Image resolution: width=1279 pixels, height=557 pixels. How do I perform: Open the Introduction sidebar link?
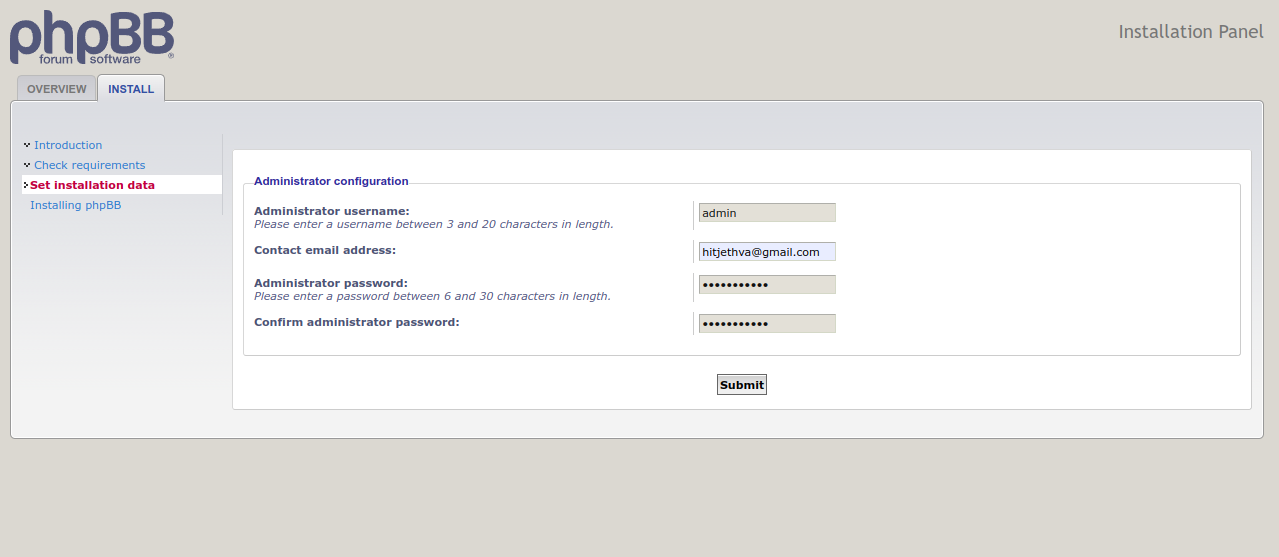click(x=68, y=145)
